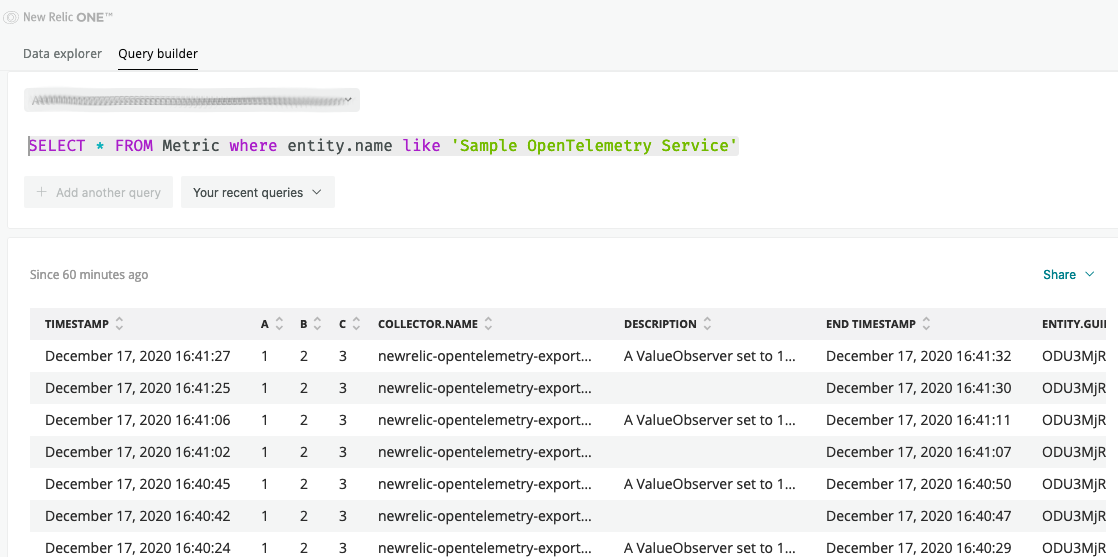Select timestamp December 17, 2020 16:41:06
Viewport: 1118px width, 557px height.
[x=138, y=420]
